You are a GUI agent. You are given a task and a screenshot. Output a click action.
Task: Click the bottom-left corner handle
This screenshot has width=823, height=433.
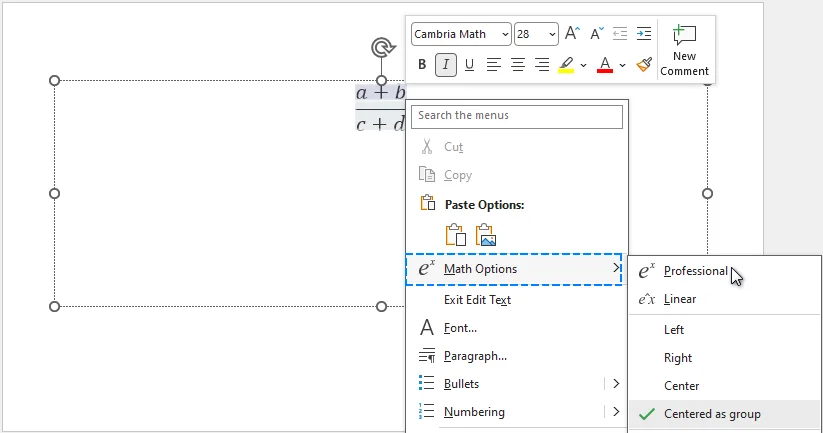pos(55,307)
